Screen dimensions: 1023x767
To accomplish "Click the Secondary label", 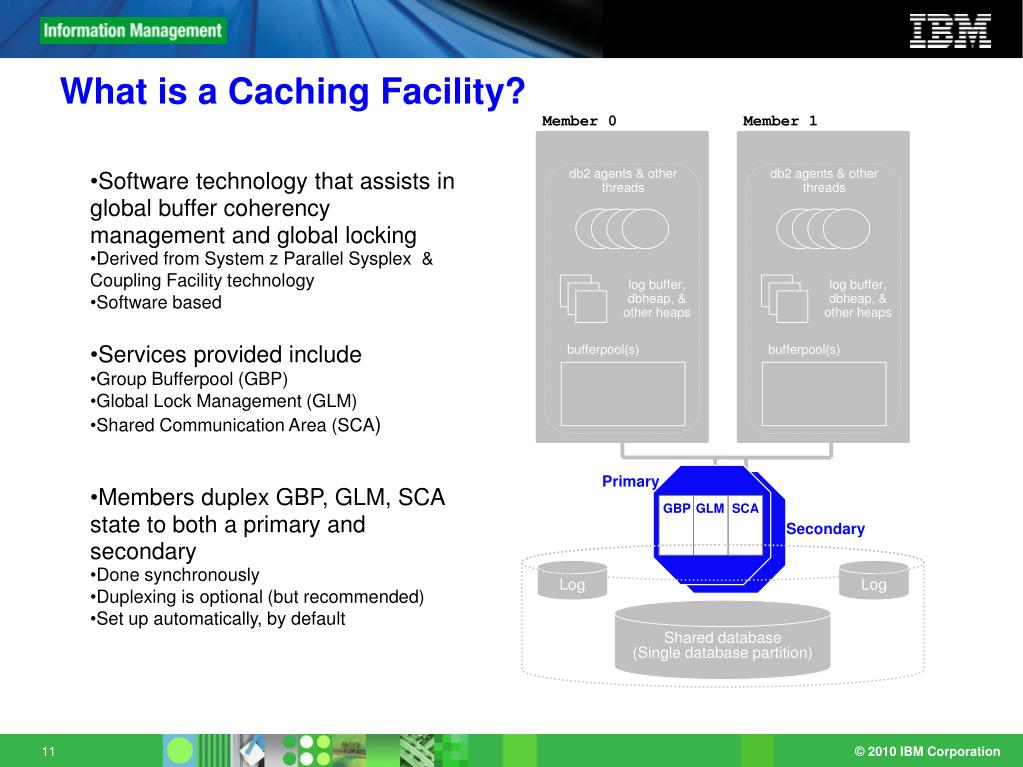I will click(x=825, y=529).
